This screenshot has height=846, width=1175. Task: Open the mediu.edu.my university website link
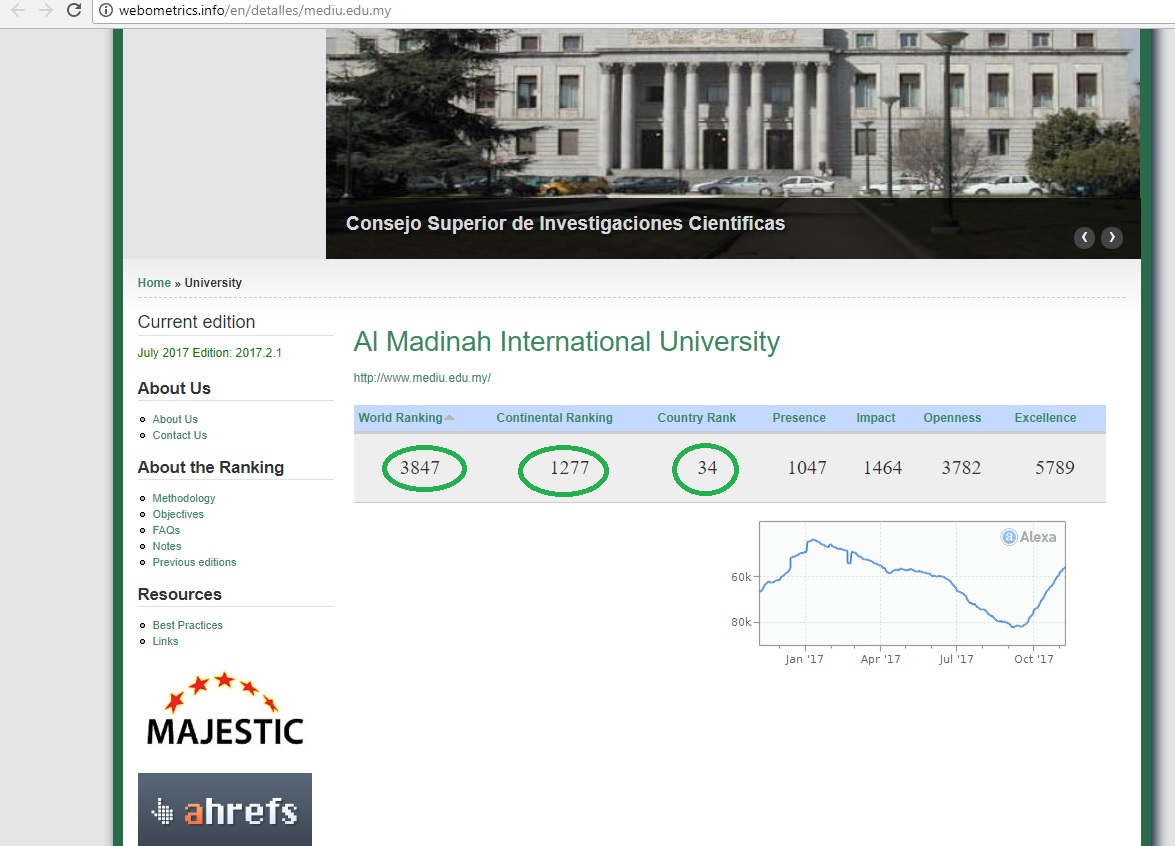click(422, 378)
